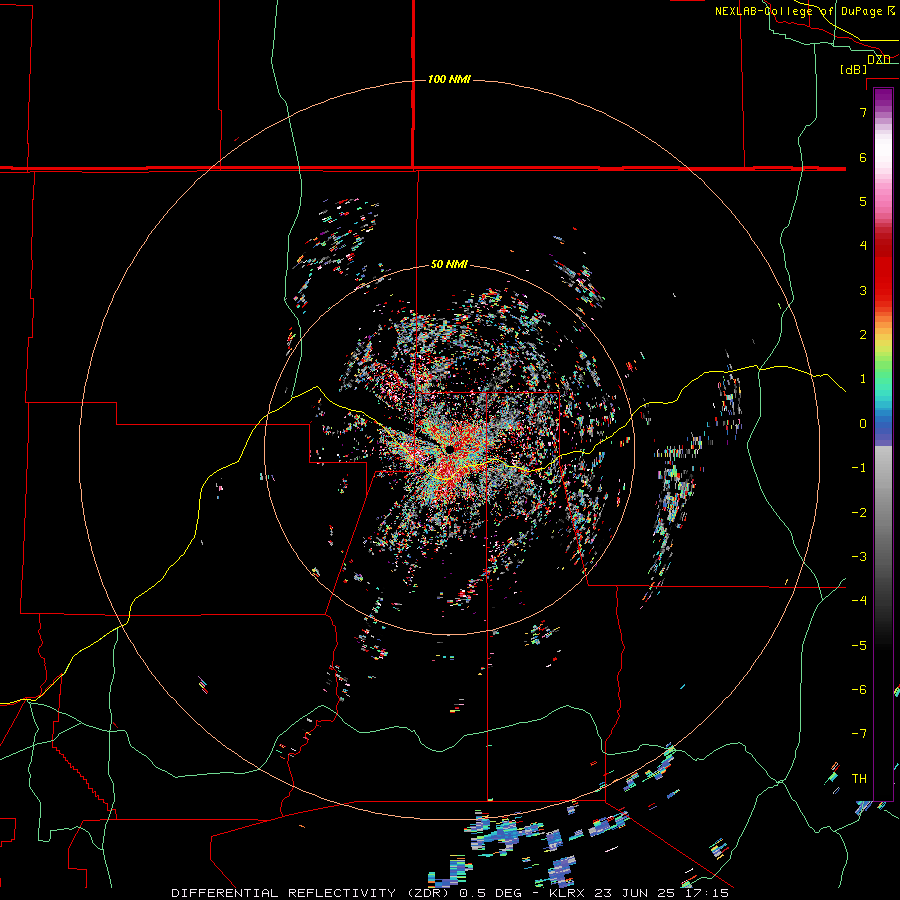Click the "KLRX" station identifier in caption
Viewport: 900px width, 900px height.
pyautogui.click(x=567, y=893)
